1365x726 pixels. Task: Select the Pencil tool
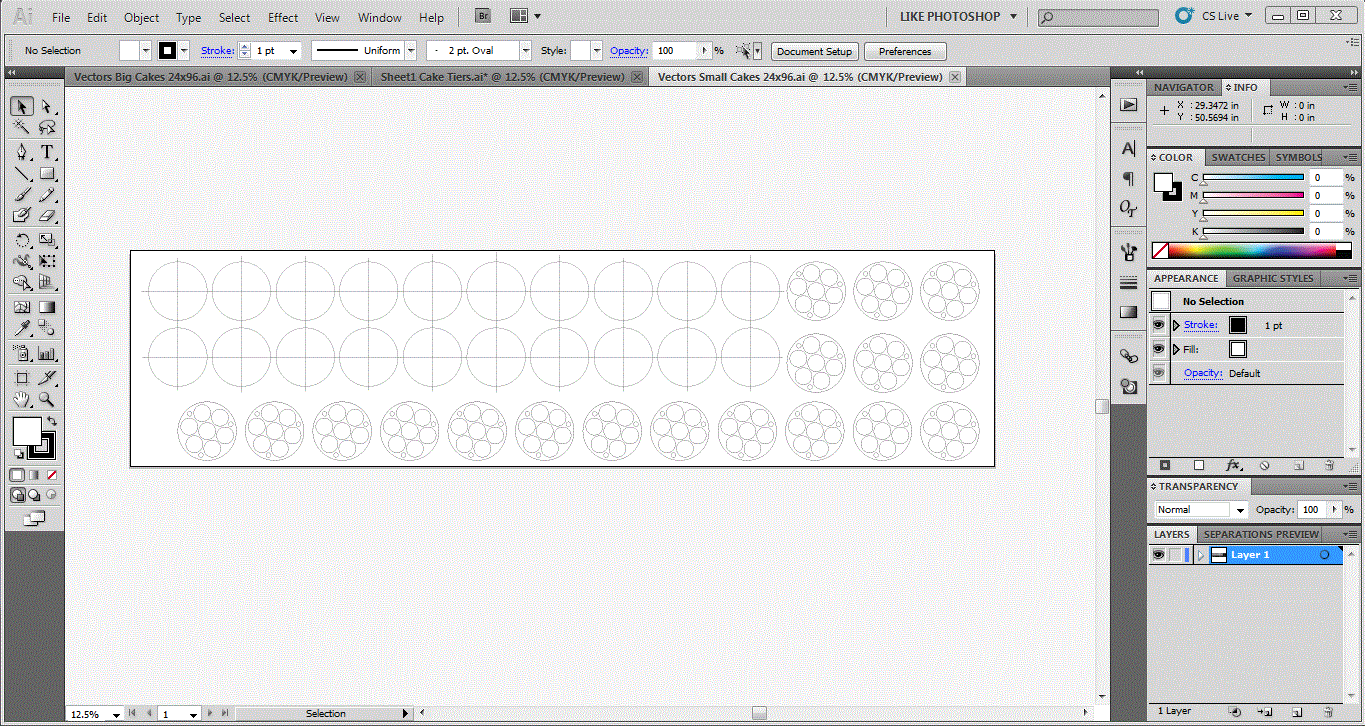[x=47, y=195]
